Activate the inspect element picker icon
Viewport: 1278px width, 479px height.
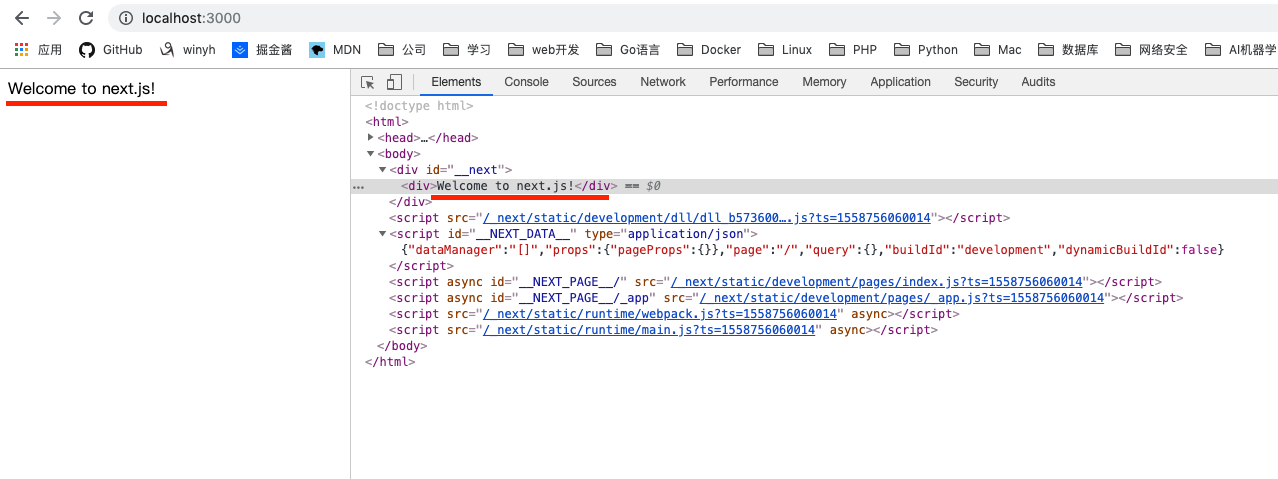coord(368,82)
